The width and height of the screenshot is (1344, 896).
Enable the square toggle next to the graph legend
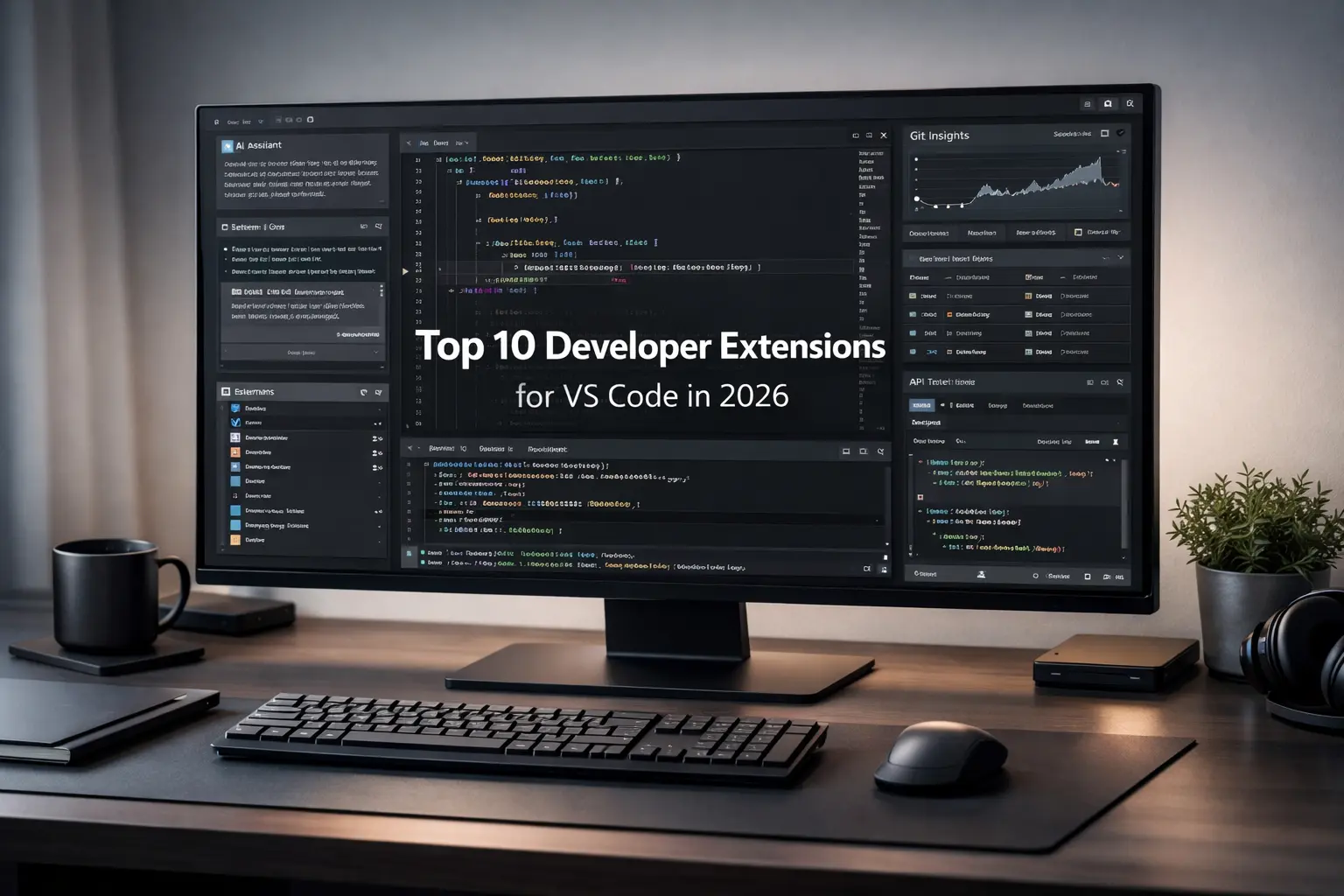tap(1078, 233)
